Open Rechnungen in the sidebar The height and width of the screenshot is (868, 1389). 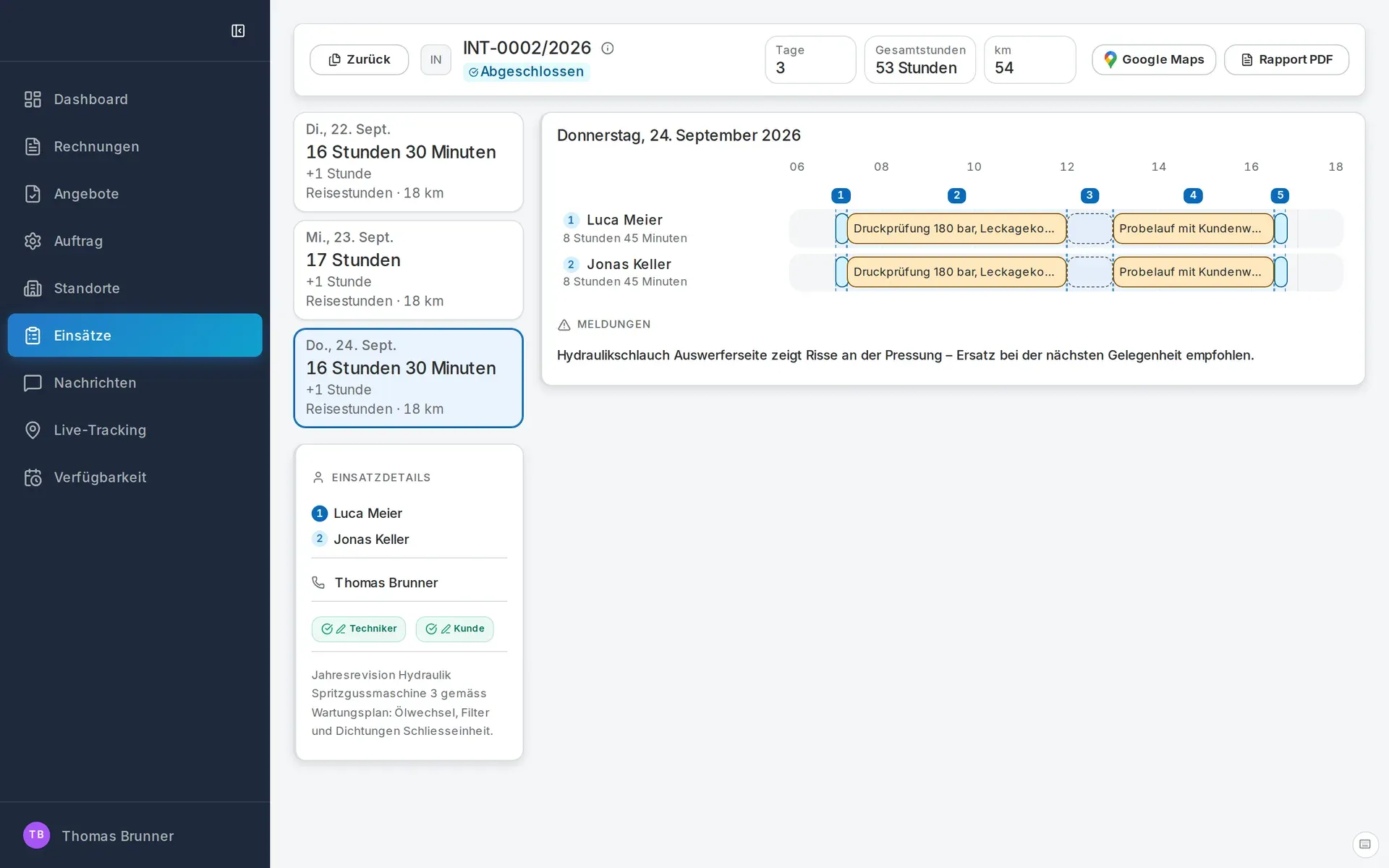(x=135, y=146)
